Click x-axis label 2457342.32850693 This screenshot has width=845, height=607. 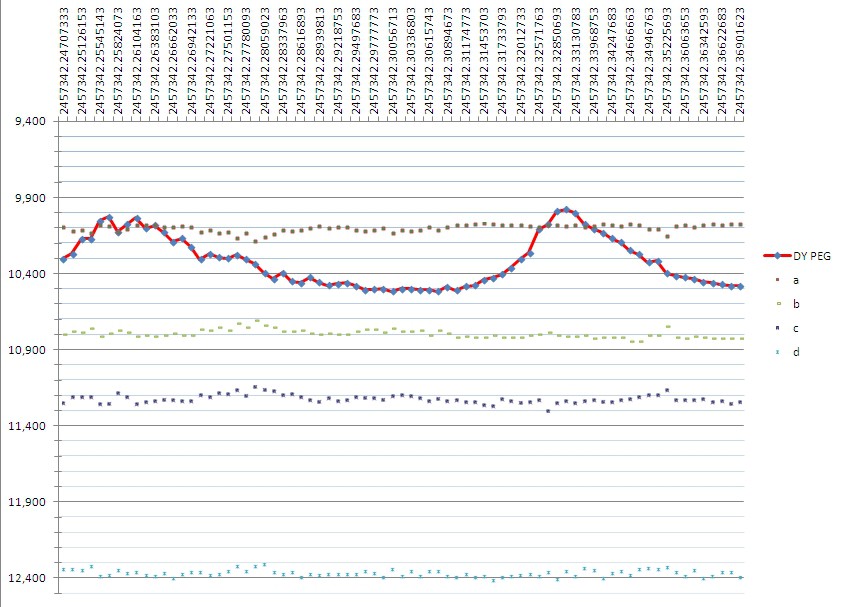pyautogui.click(x=558, y=61)
